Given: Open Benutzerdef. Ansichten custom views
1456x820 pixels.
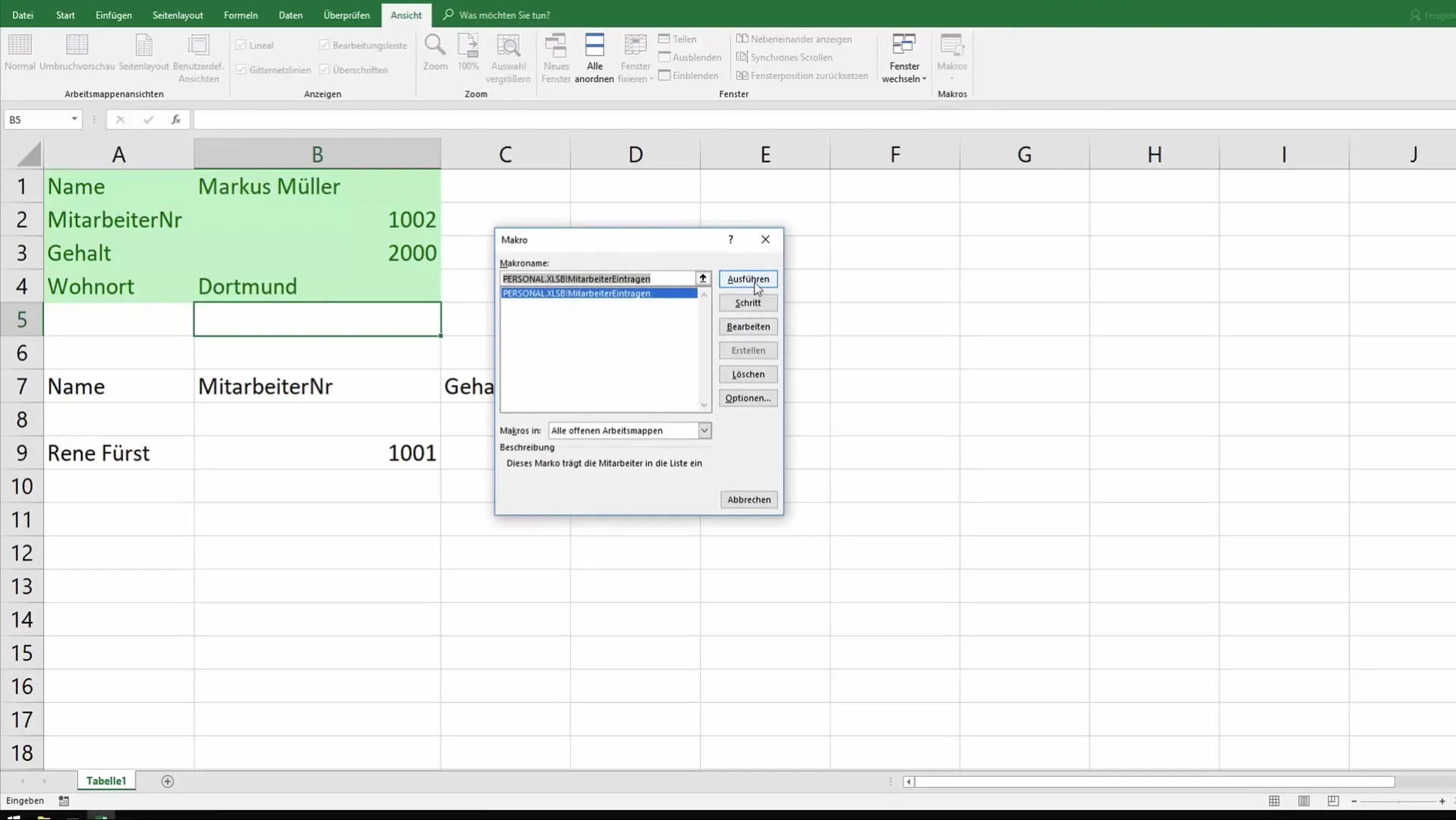Looking at the screenshot, I should (198, 58).
